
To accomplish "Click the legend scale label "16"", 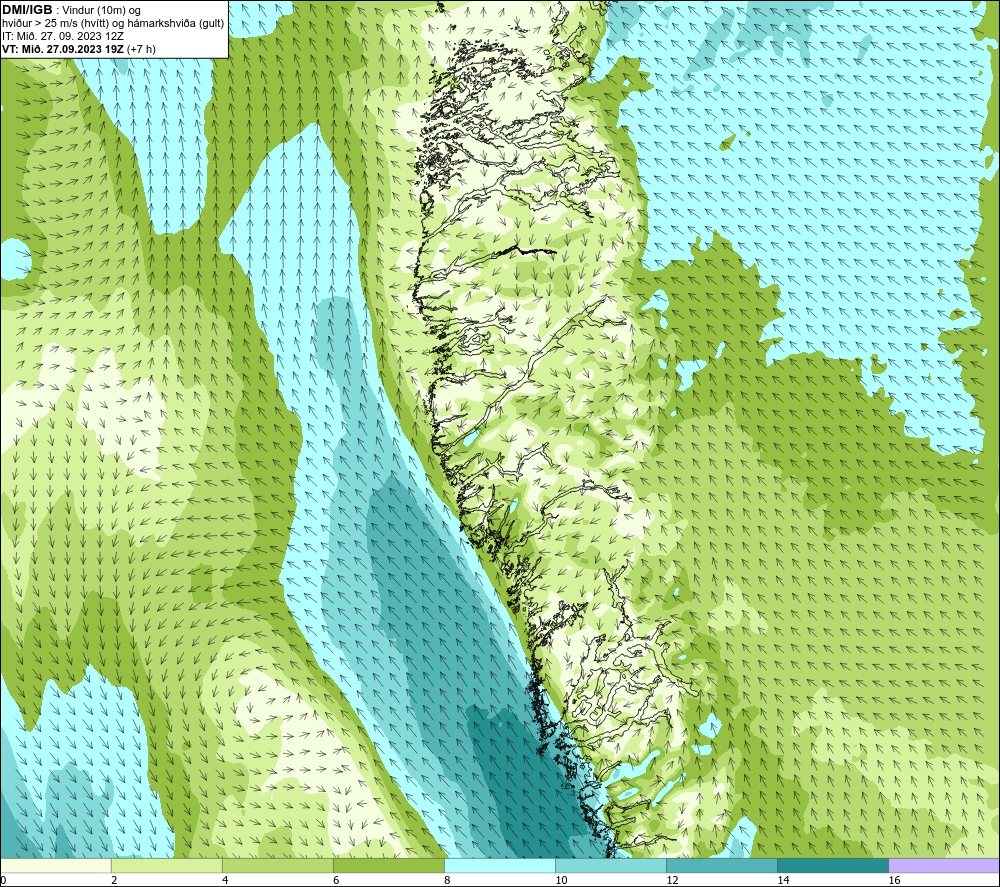I will (x=893, y=880).
